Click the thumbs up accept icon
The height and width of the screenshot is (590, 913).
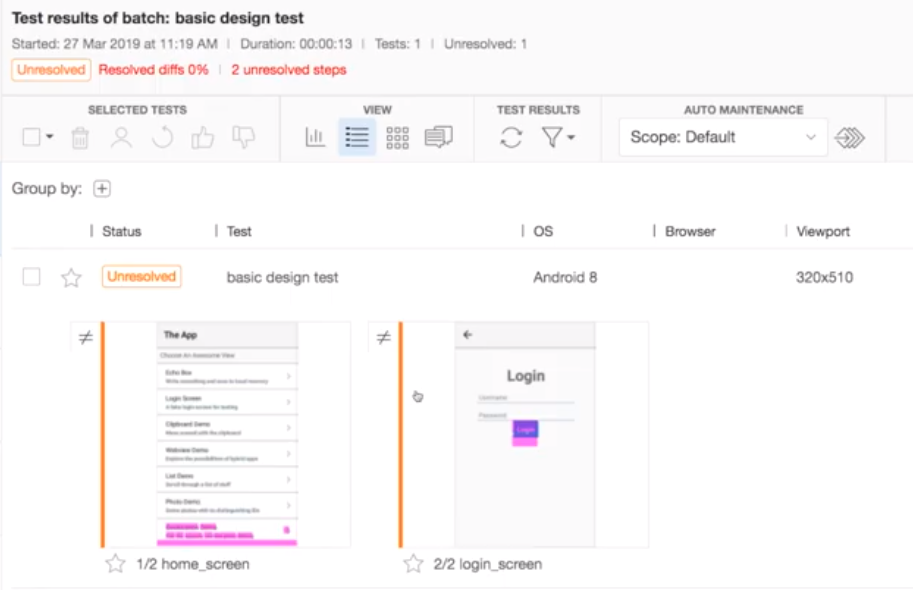point(203,138)
